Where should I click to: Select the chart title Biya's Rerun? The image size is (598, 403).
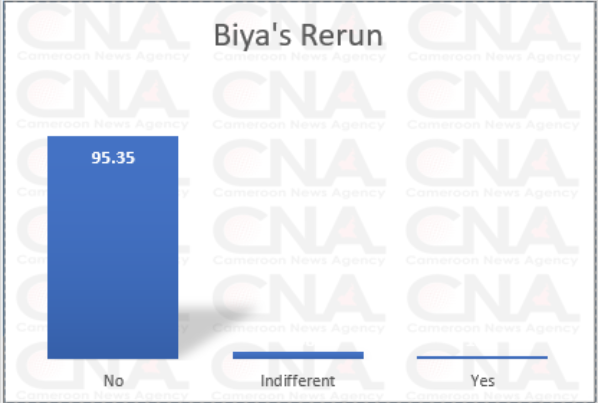click(298, 35)
